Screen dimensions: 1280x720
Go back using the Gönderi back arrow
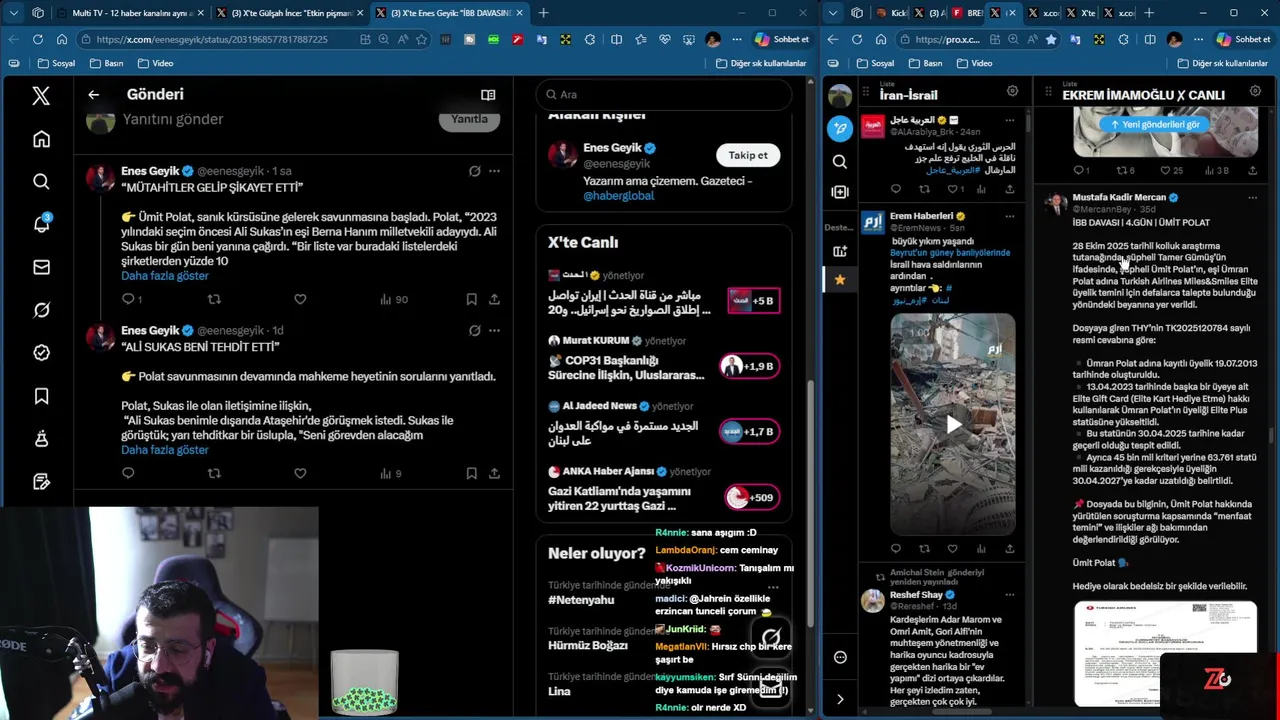pos(93,94)
